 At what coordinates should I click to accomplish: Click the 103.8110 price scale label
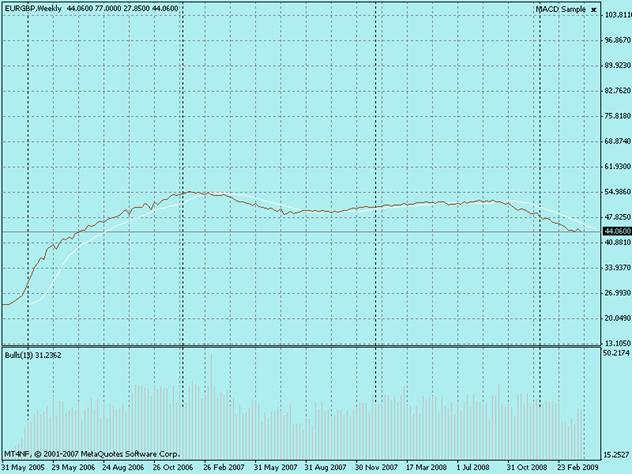tap(614, 15)
